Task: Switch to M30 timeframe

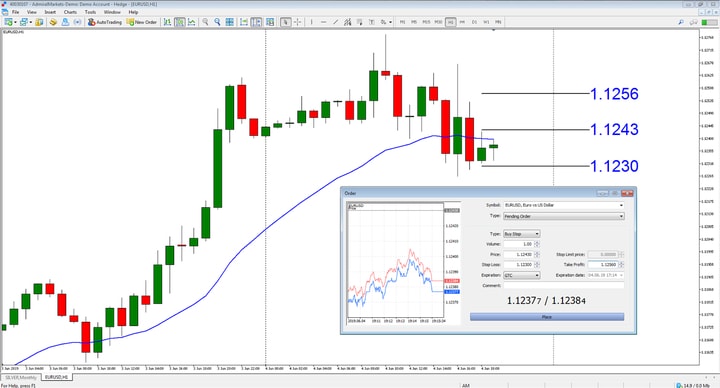Action: click(439, 22)
